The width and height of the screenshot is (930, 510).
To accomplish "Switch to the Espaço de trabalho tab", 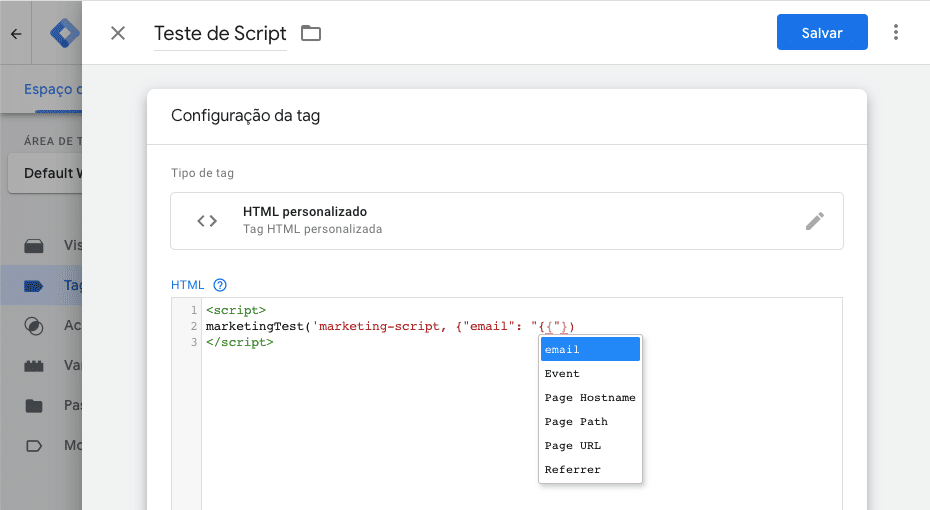I will click(x=52, y=88).
